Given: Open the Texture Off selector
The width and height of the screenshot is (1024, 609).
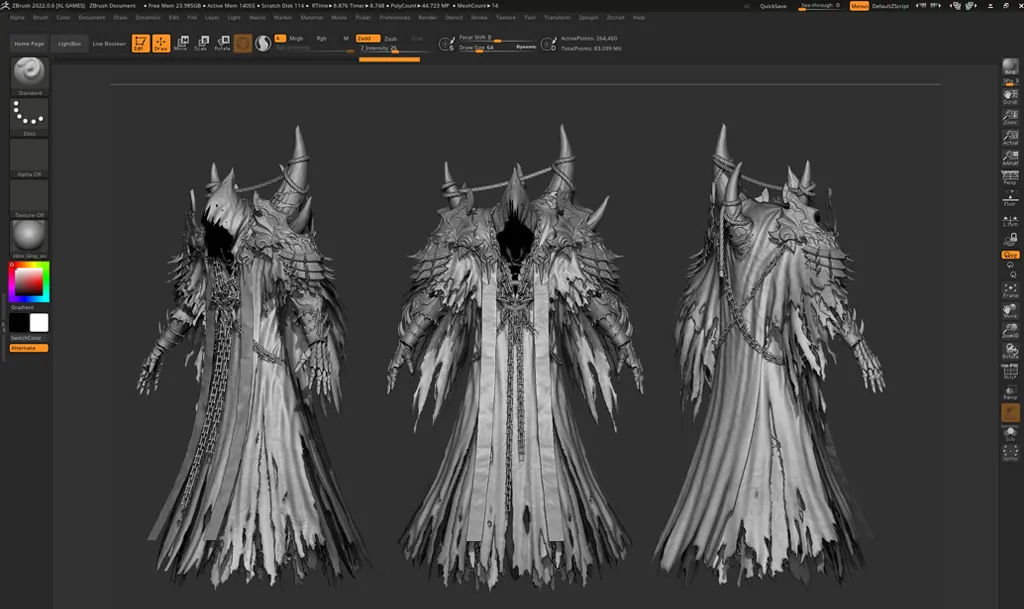Looking at the screenshot, I should 29,198.
